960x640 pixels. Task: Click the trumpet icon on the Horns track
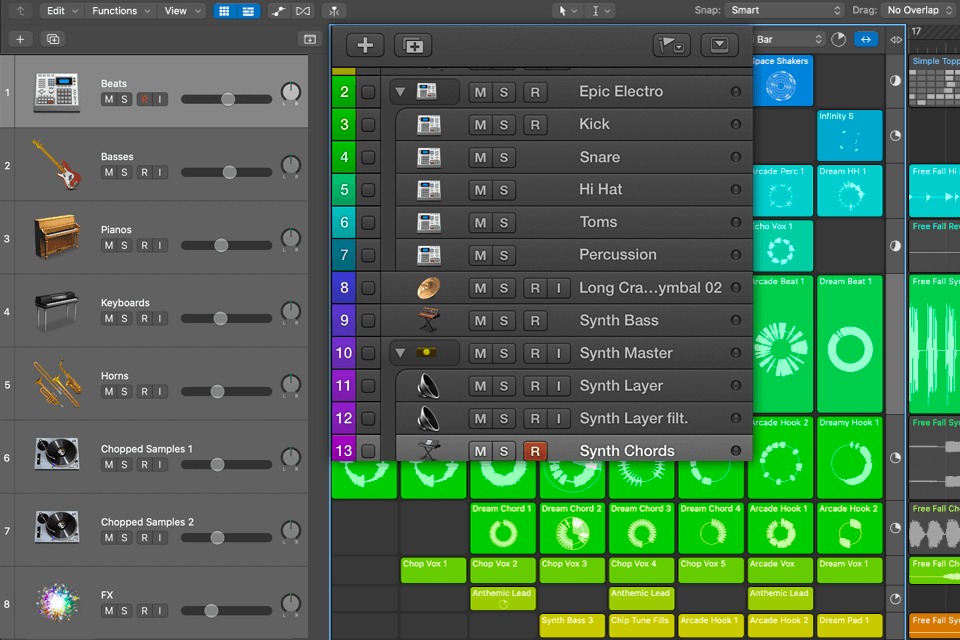[x=56, y=383]
